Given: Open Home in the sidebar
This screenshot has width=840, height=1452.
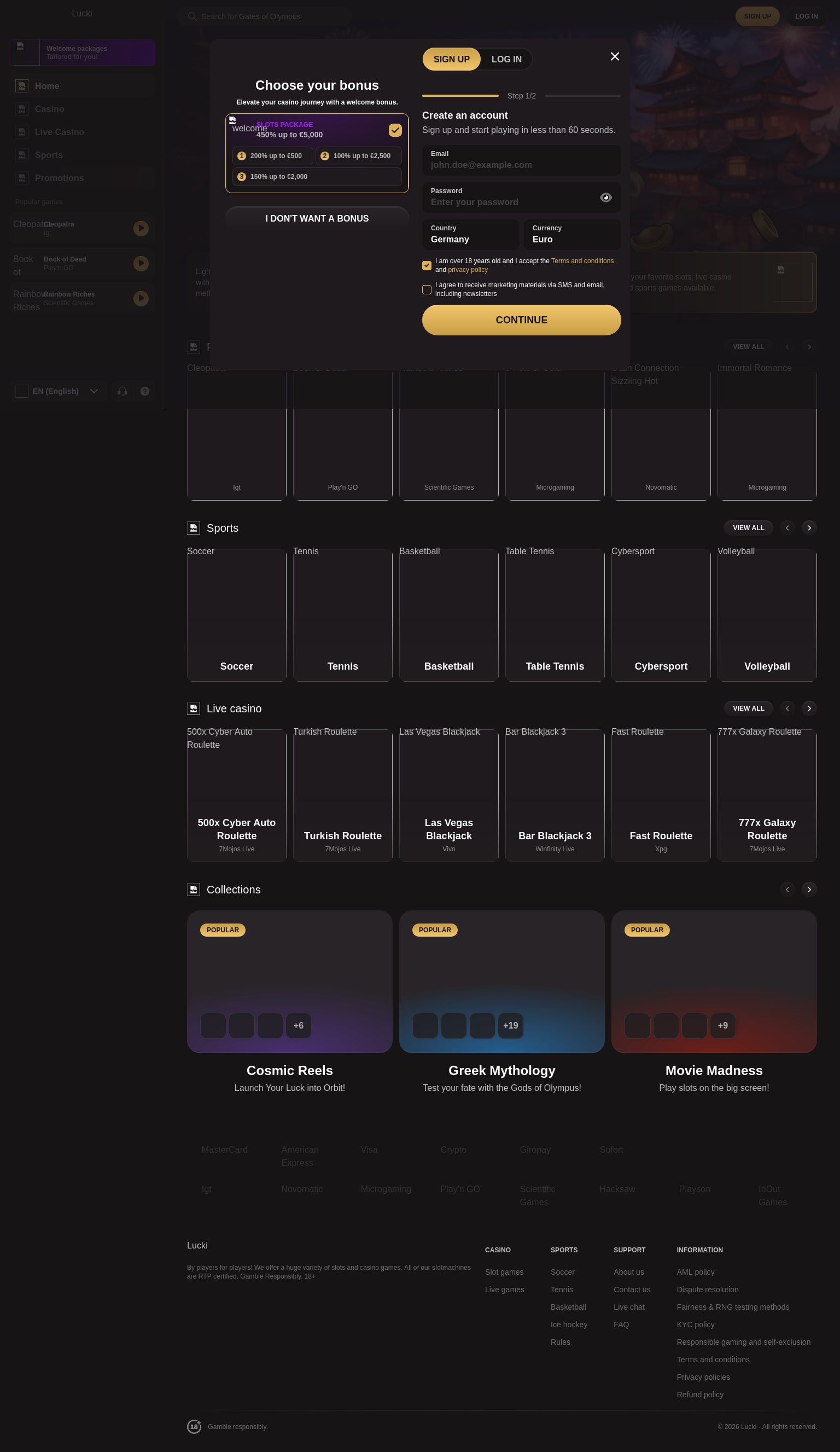Looking at the screenshot, I should (82, 86).
